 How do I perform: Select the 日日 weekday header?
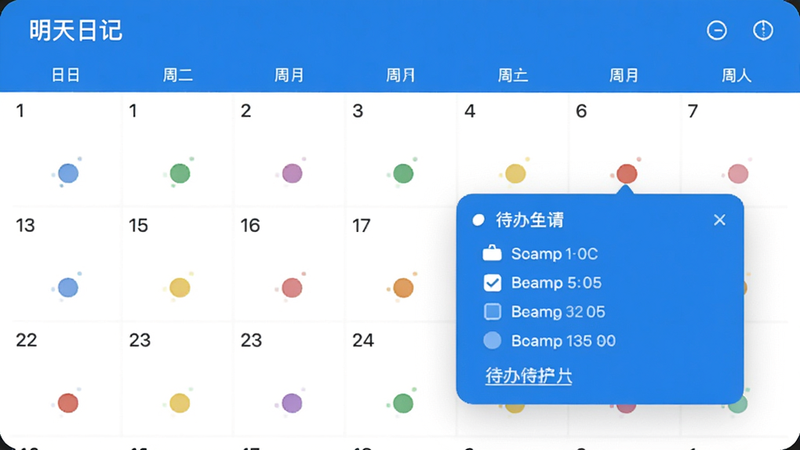pos(66,76)
